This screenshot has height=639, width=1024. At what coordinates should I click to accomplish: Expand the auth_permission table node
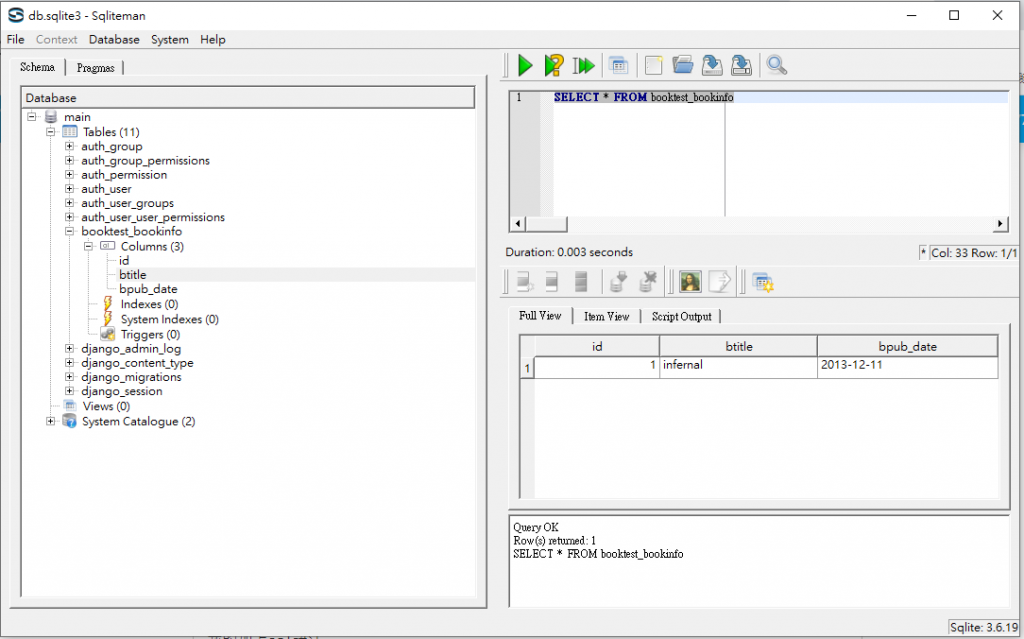tap(69, 174)
